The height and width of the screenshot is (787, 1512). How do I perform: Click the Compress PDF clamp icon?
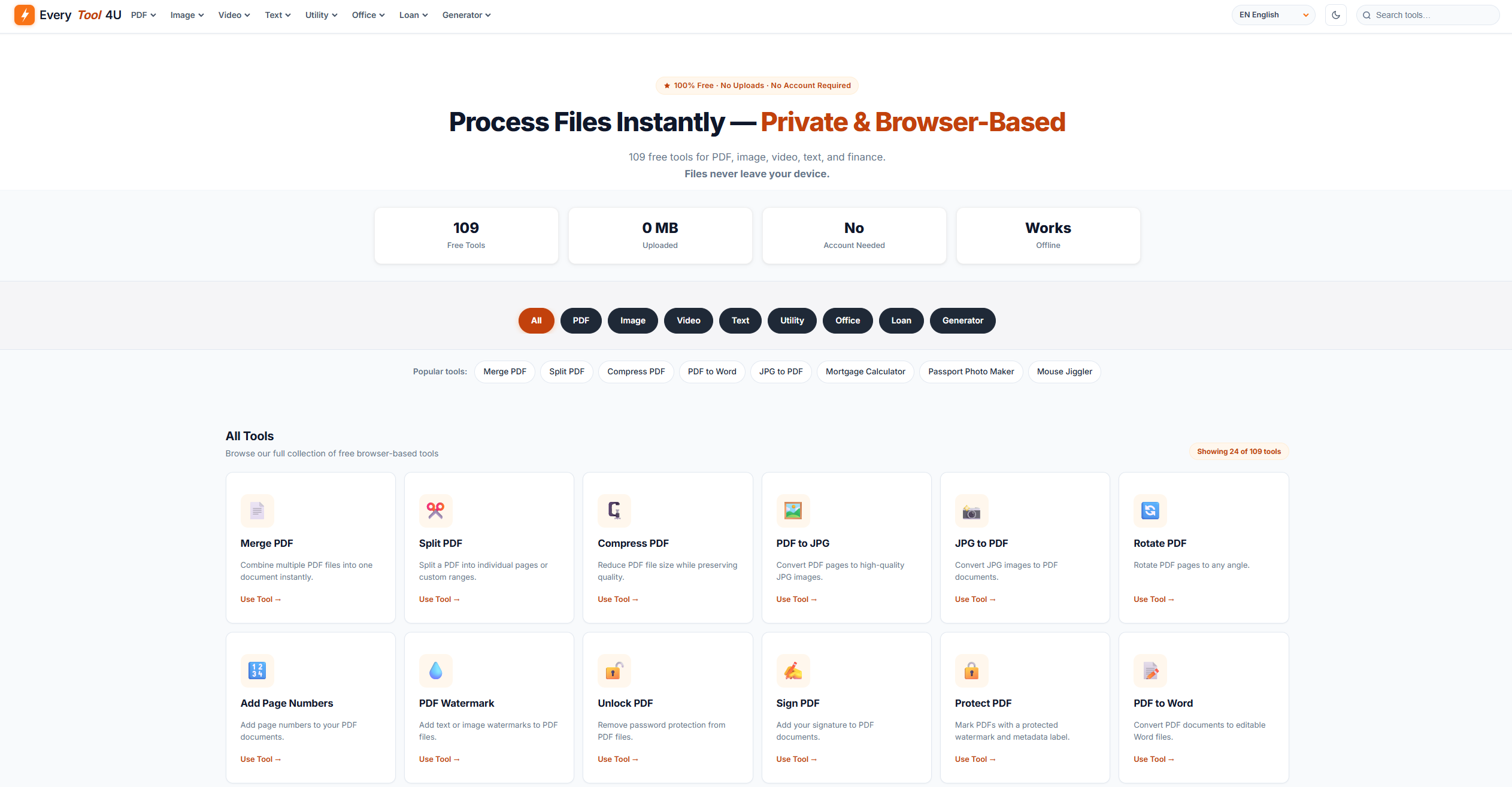[614, 511]
